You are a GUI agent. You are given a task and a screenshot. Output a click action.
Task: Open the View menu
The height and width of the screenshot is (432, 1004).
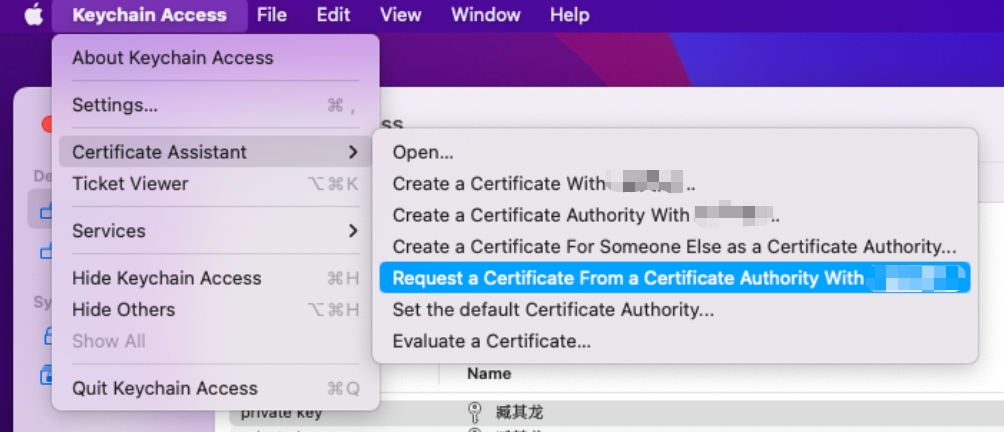pyautogui.click(x=400, y=15)
